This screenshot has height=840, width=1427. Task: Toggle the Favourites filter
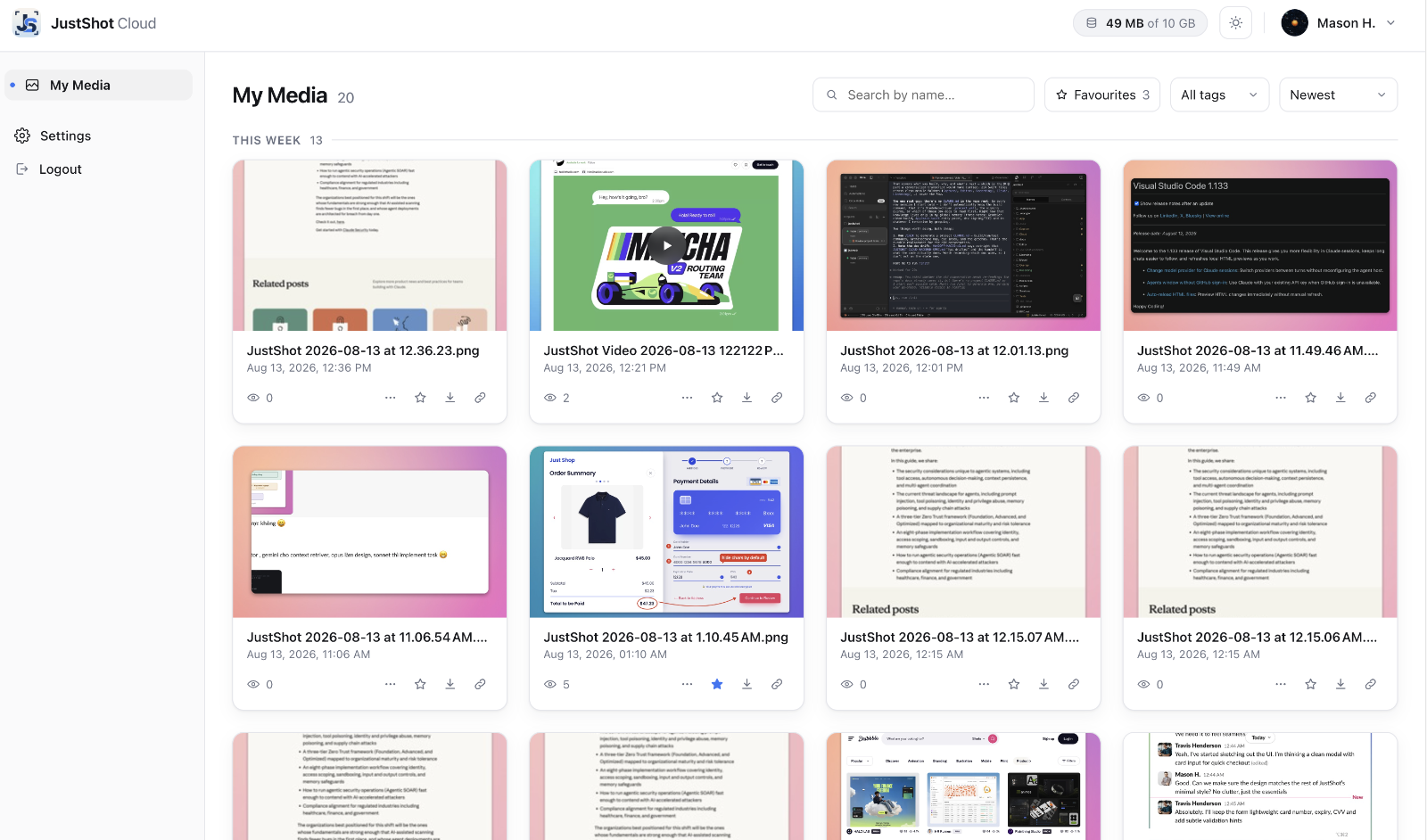[x=1102, y=95]
